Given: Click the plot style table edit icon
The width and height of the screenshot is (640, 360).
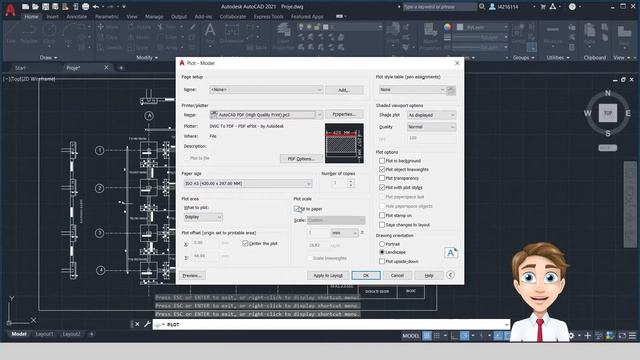Looking at the screenshot, I should [451, 90].
